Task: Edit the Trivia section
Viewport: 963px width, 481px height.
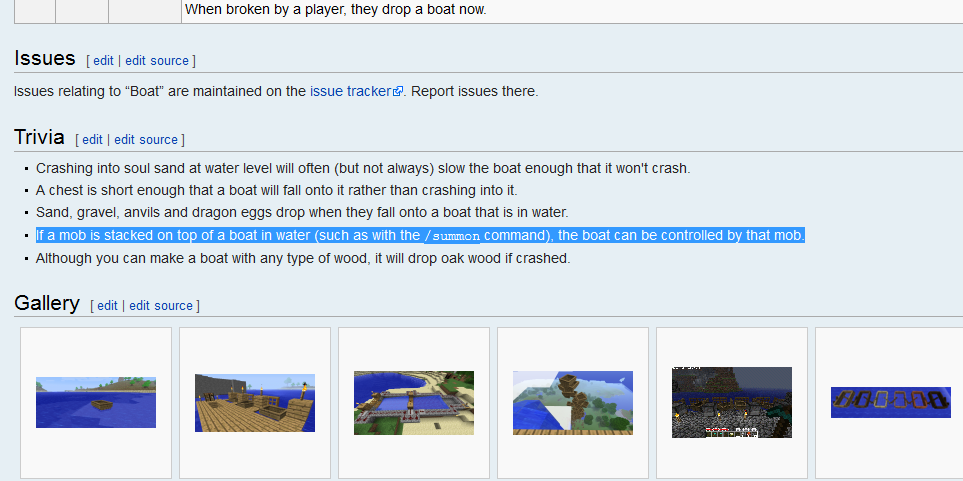Action: coord(92,139)
